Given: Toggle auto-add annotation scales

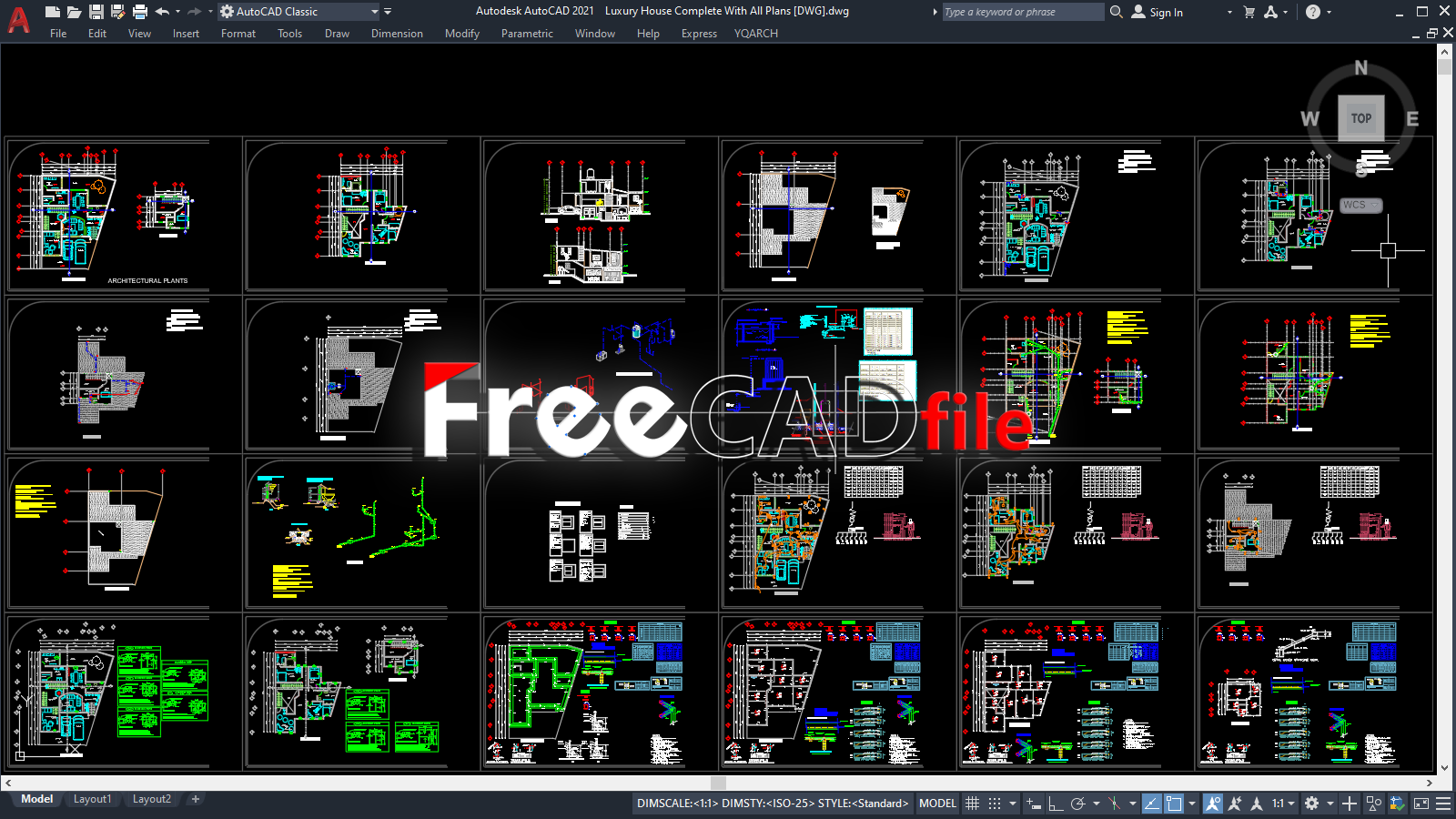Looking at the screenshot, I should 1235,804.
